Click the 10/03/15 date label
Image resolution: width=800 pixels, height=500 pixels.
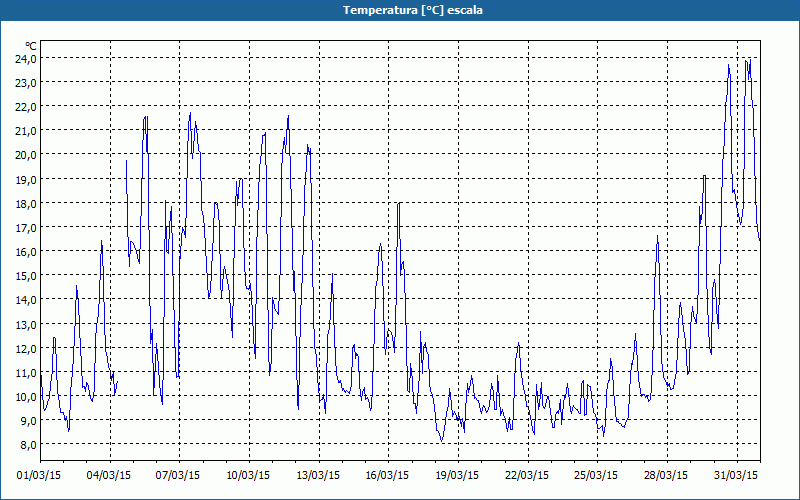[248, 476]
